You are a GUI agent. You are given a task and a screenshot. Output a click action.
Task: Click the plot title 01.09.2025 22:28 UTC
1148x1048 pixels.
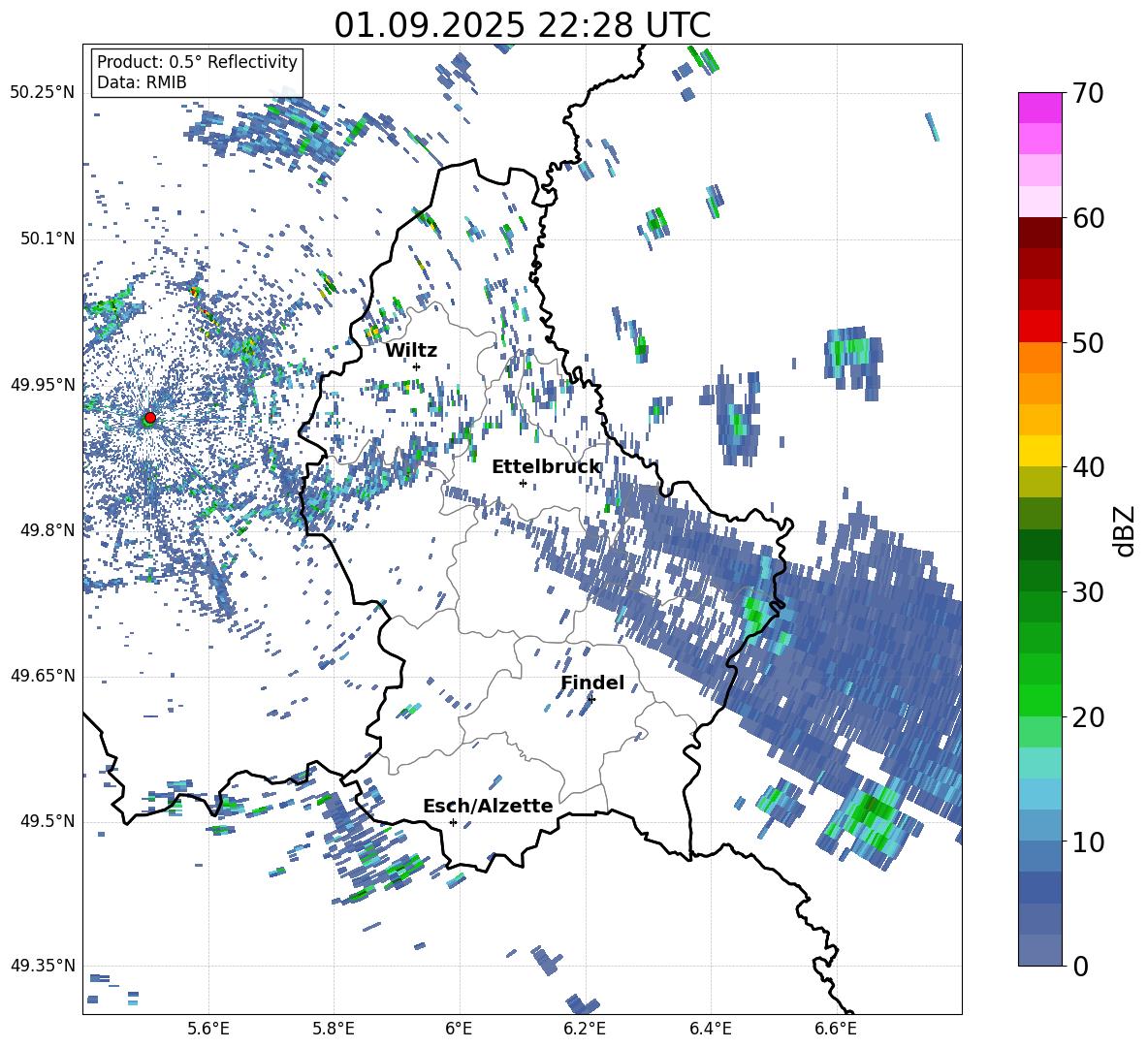pos(522,25)
